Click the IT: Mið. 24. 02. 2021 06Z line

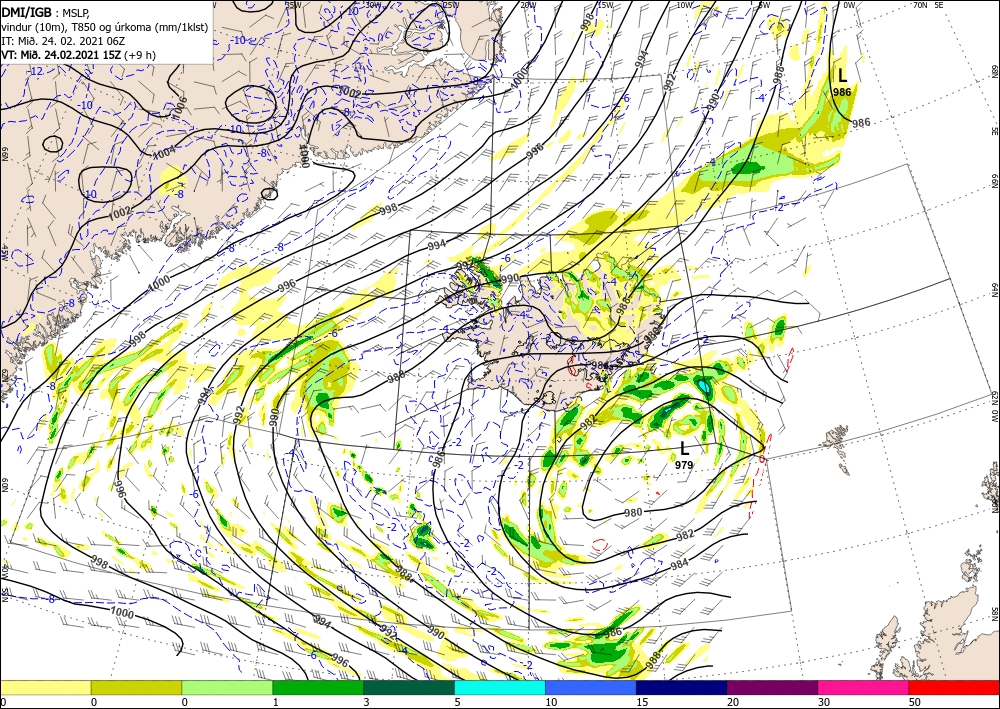click(x=63, y=41)
